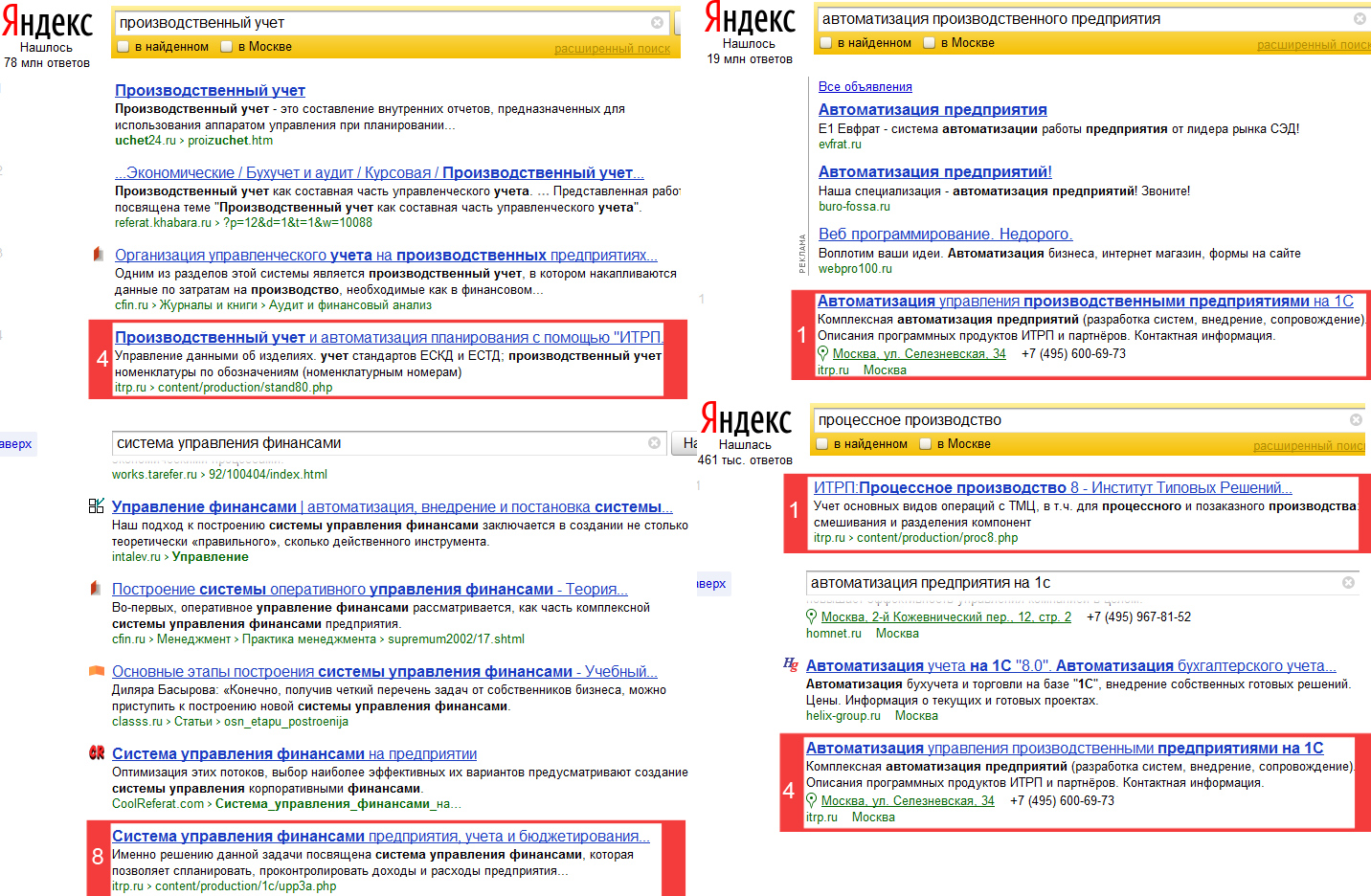Check 'в Москве' under the 'процессное производство' query

[x=926, y=443]
